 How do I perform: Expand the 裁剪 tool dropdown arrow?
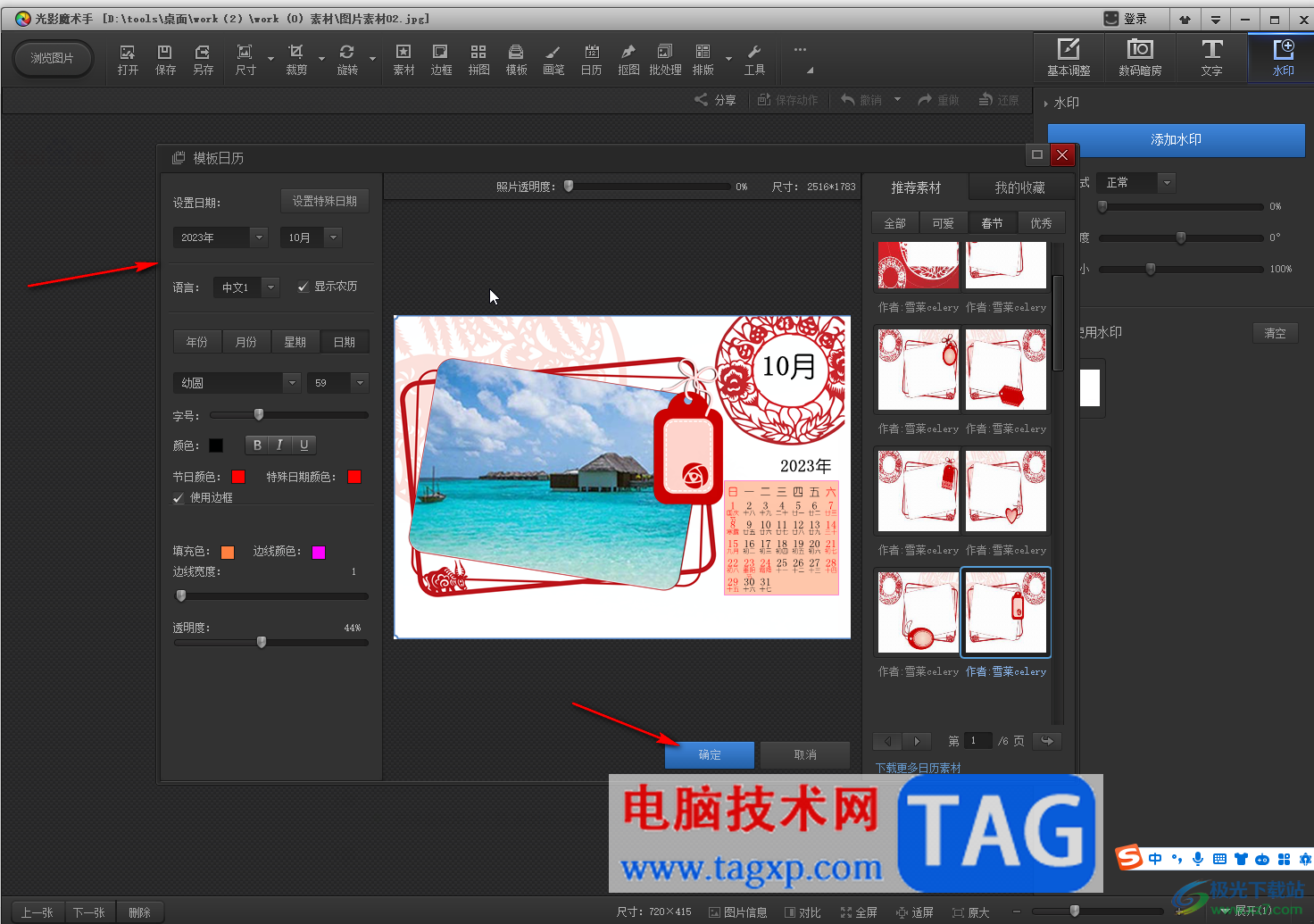click(x=321, y=60)
